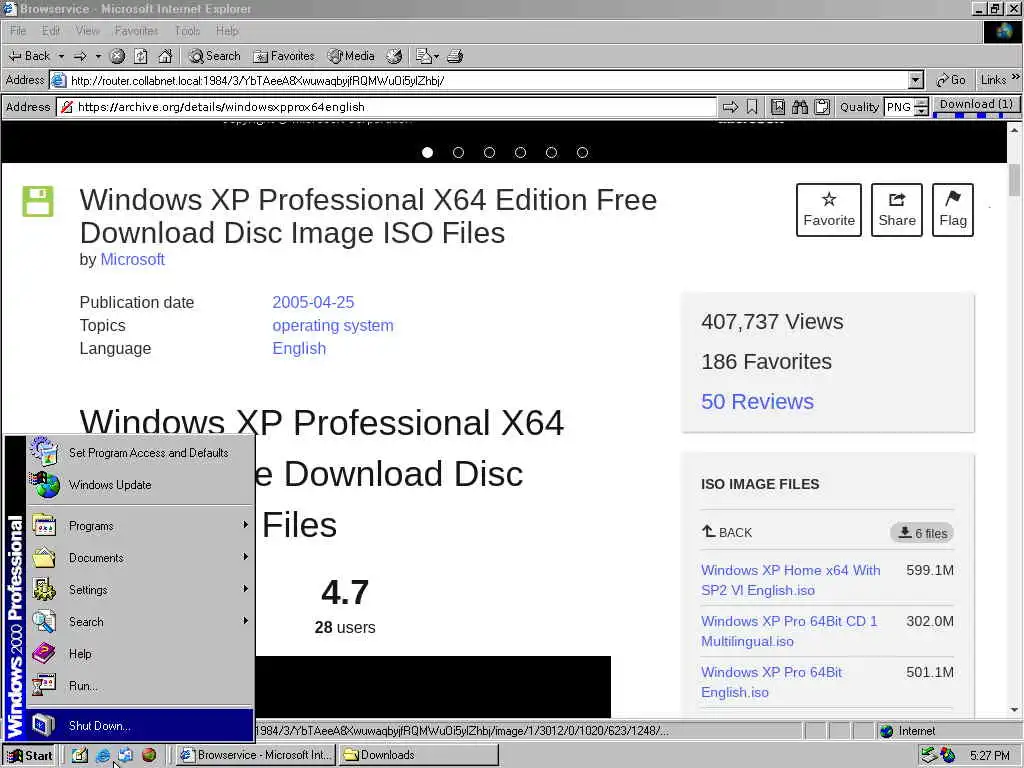1024x768 pixels.
Task: Open the Favorites menu
Action: 136,31
